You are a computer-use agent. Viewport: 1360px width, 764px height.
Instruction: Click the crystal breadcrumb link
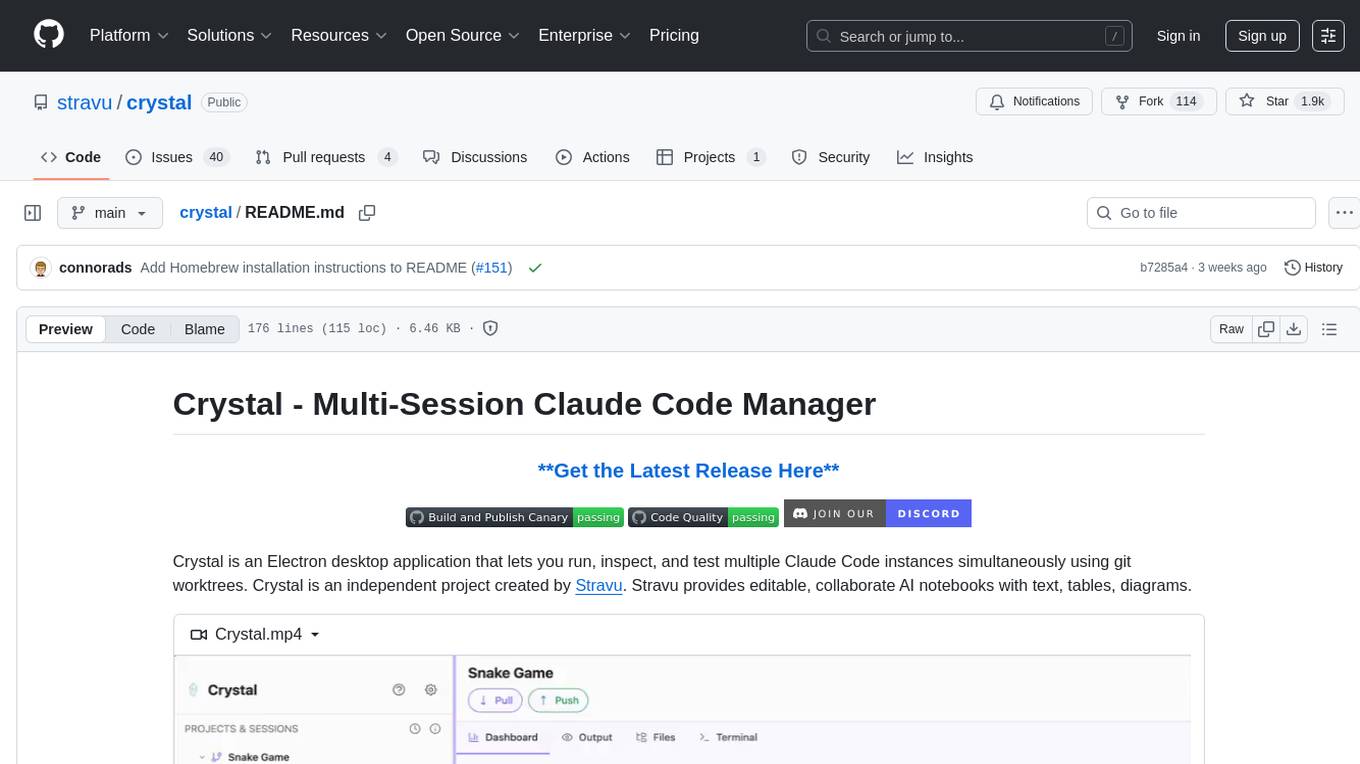coord(206,212)
